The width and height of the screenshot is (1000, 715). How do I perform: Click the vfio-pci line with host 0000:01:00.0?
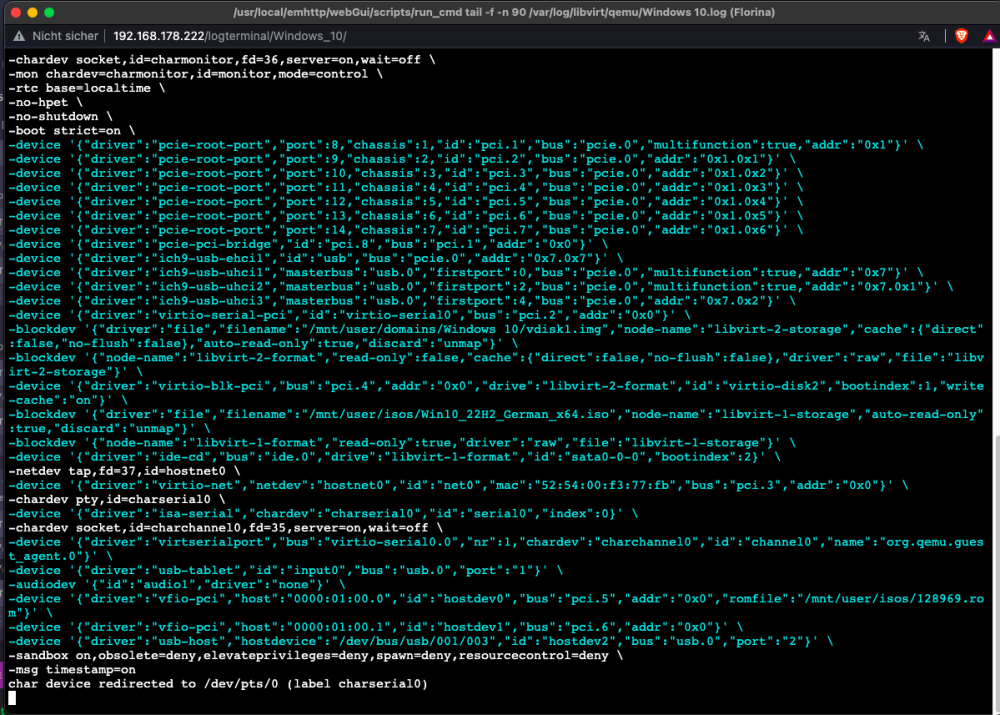pos(496,606)
